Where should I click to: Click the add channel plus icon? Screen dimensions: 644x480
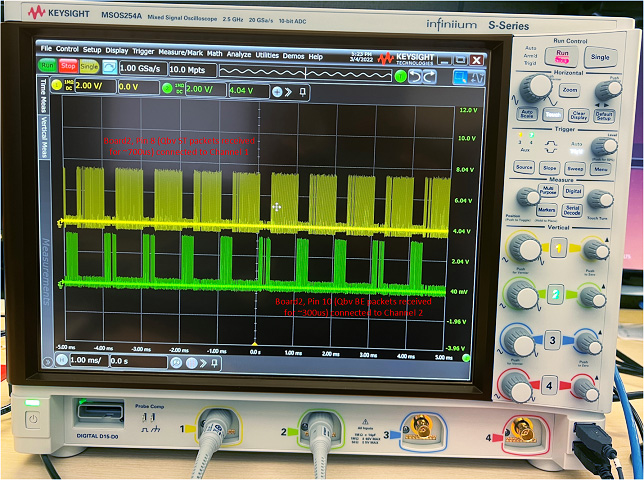pos(277,92)
